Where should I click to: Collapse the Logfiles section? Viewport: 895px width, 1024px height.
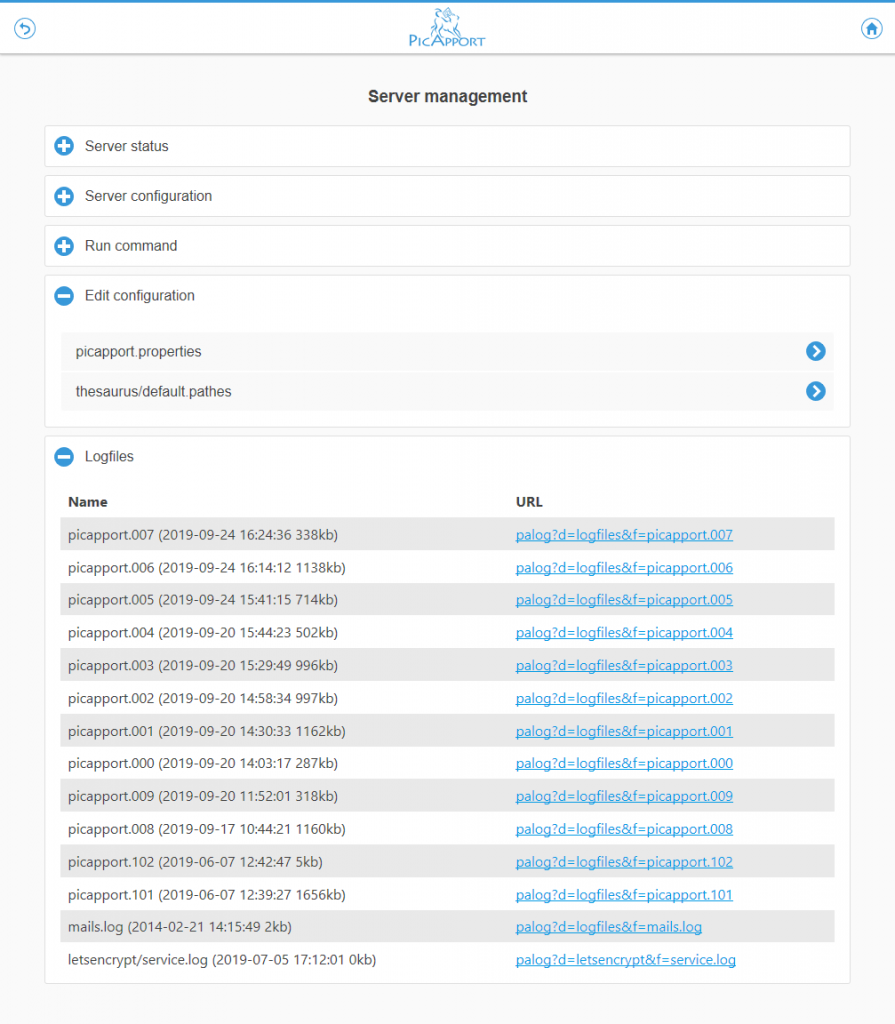pos(64,457)
